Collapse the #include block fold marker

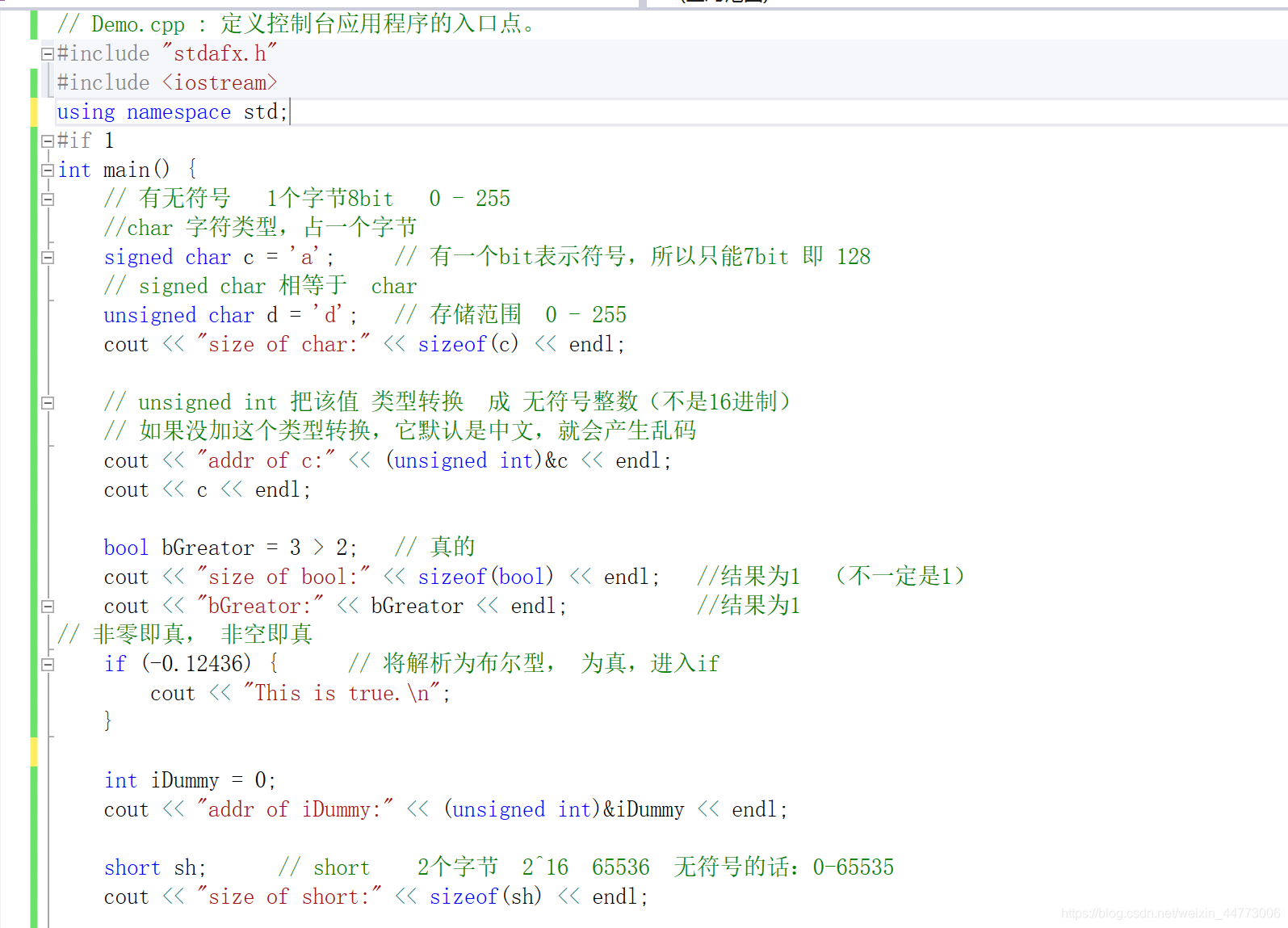coord(48,54)
